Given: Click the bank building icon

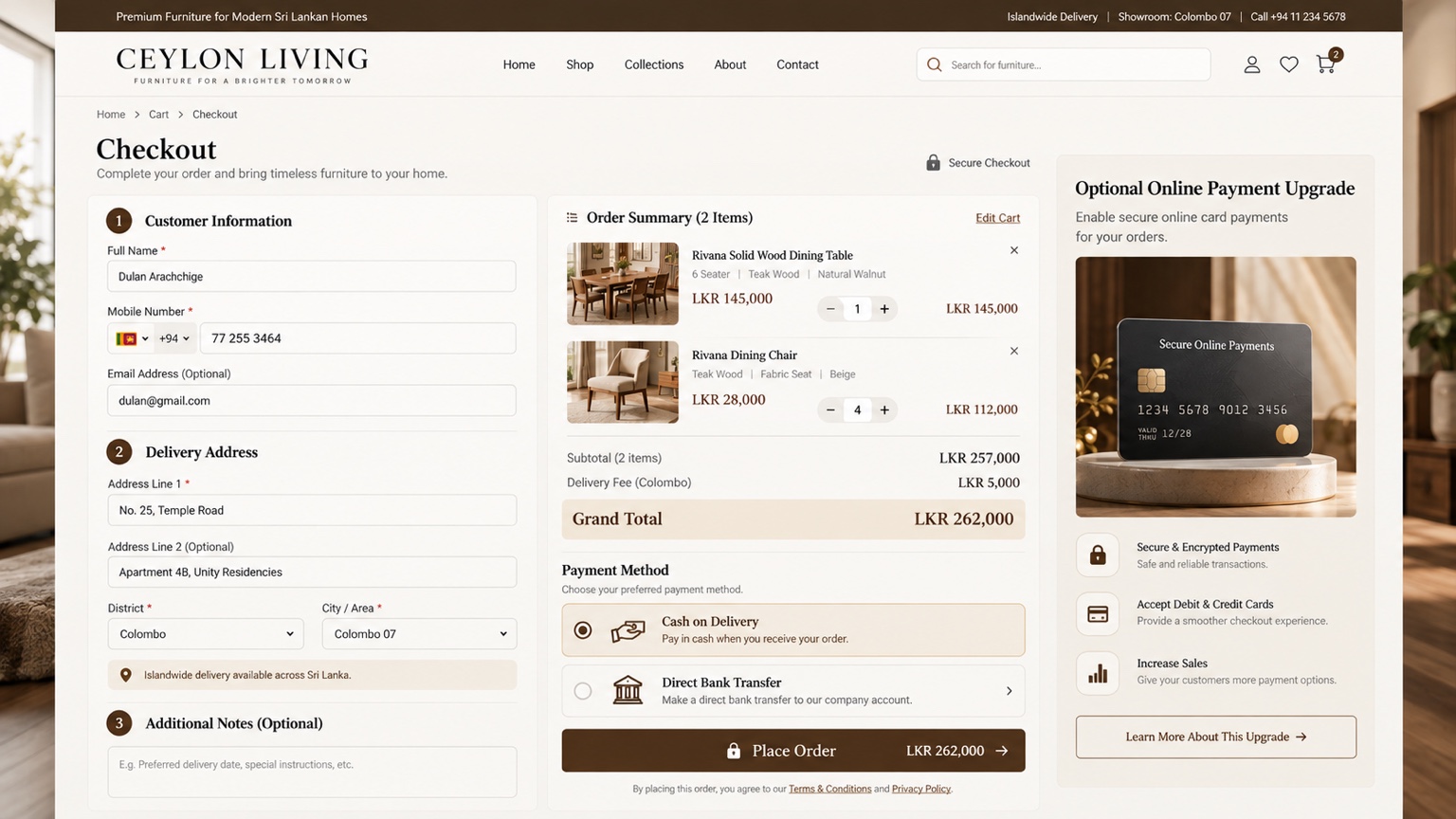Looking at the screenshot, I should tap(628, 690).
